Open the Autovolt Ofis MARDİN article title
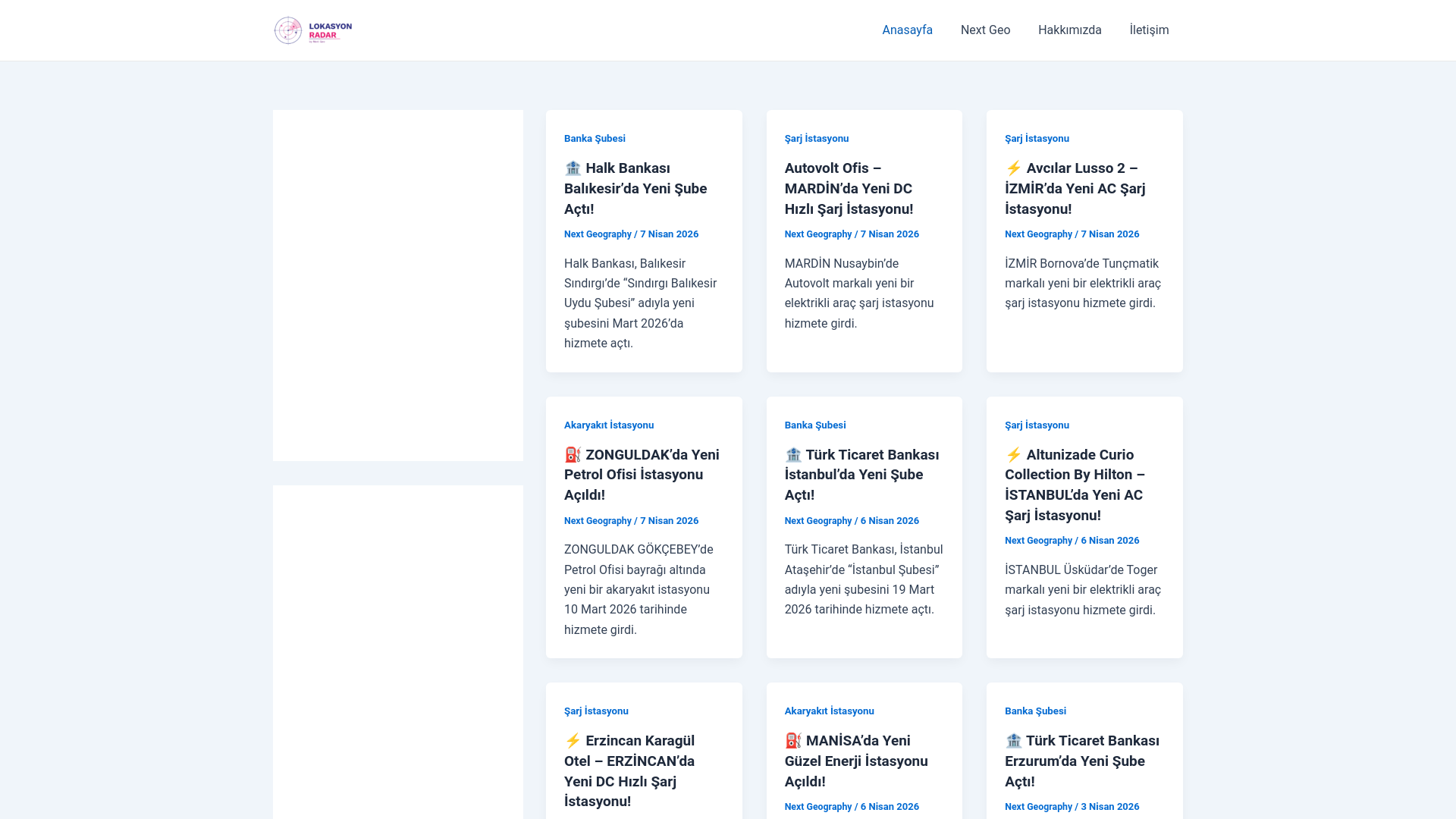Screen dimensions: 1456x819 (849, 189)
